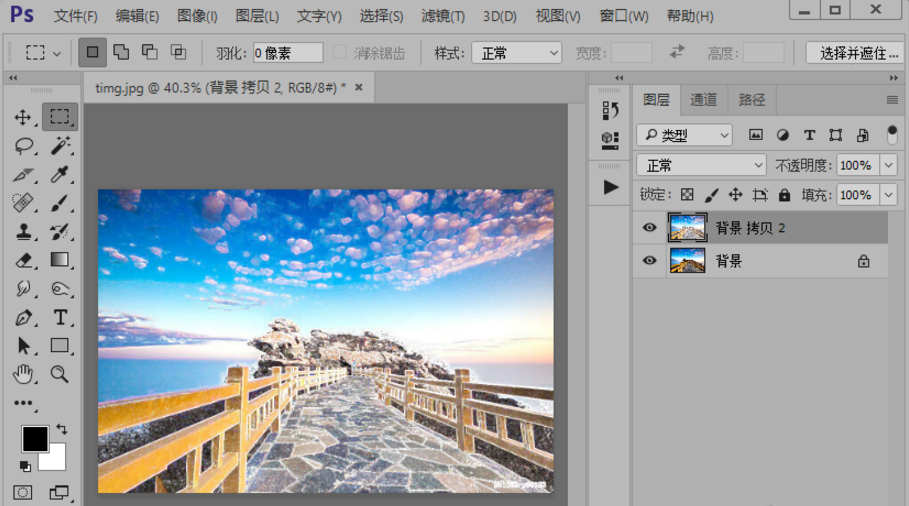The height and width of the screenshot is (506, 909).
Task: Select the Lasso tool
Action: tap(23, 145)
